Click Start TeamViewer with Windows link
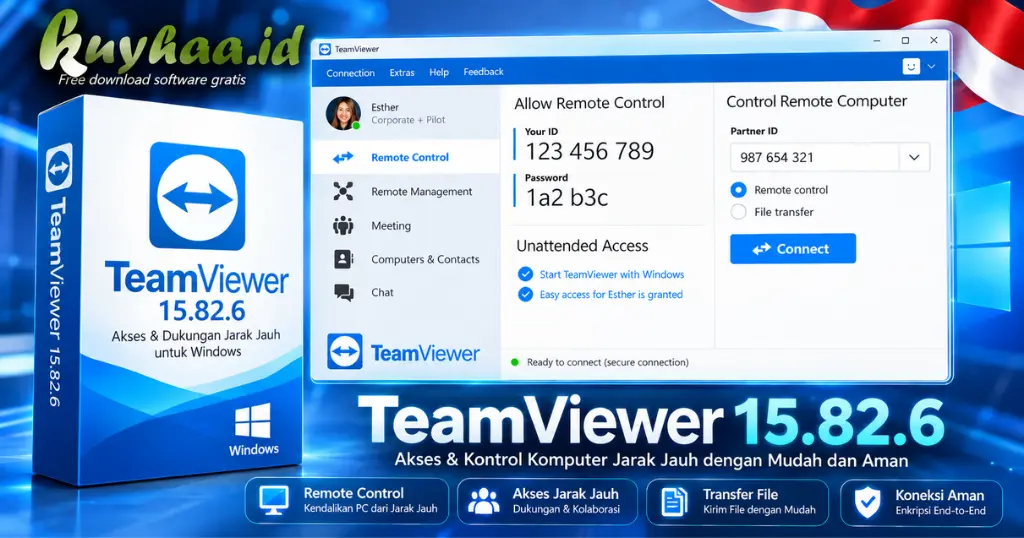The width and height of the screenshot is (1024, 538). click(612, 274)
